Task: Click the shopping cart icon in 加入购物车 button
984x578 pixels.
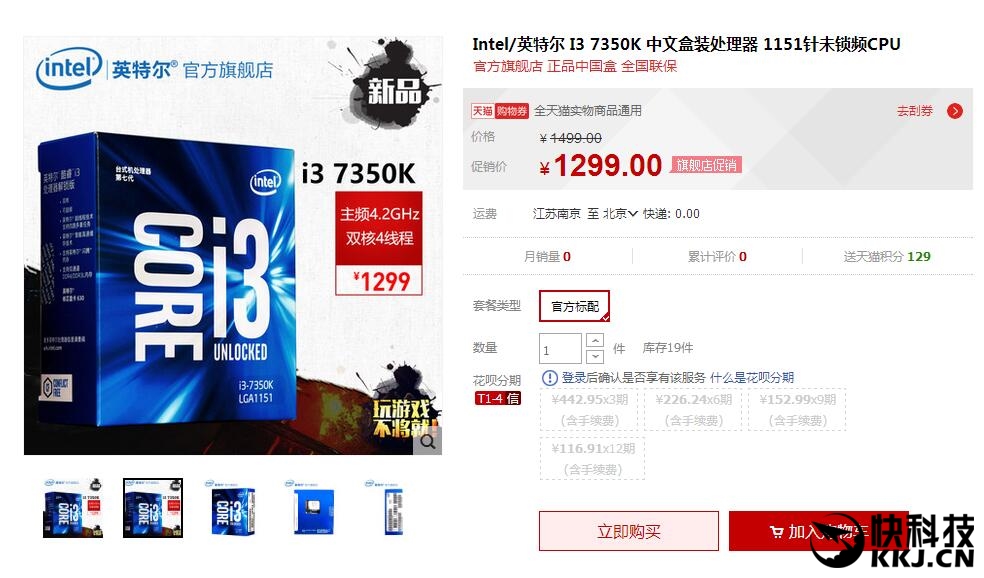Action: pos(777,532)
